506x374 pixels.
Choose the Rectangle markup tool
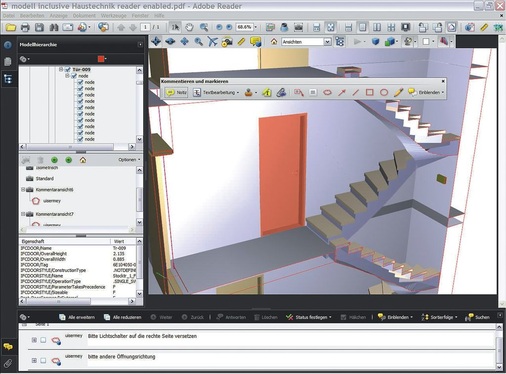point(370,92)
